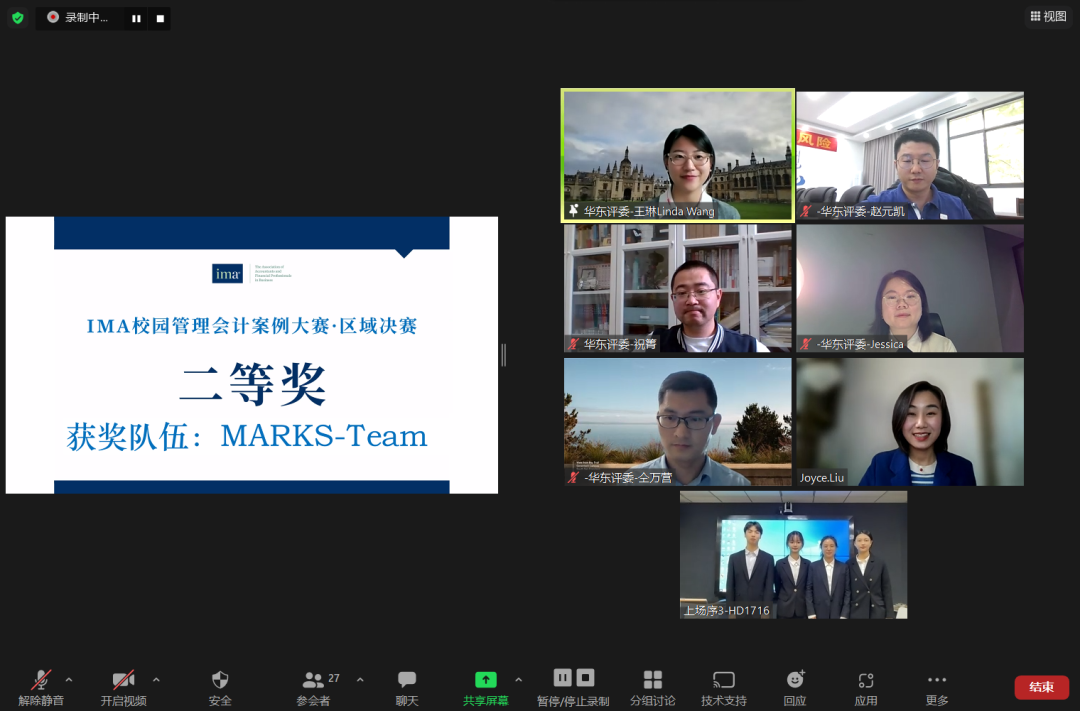Select the Joyce.Liu video tile
The width and height of the screenshot is (1080, 711).
(909, 422)
